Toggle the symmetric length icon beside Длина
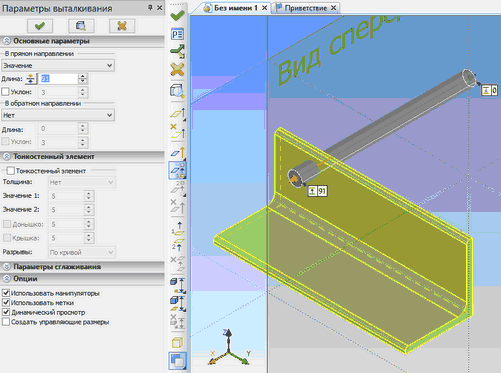 (31, 79)
